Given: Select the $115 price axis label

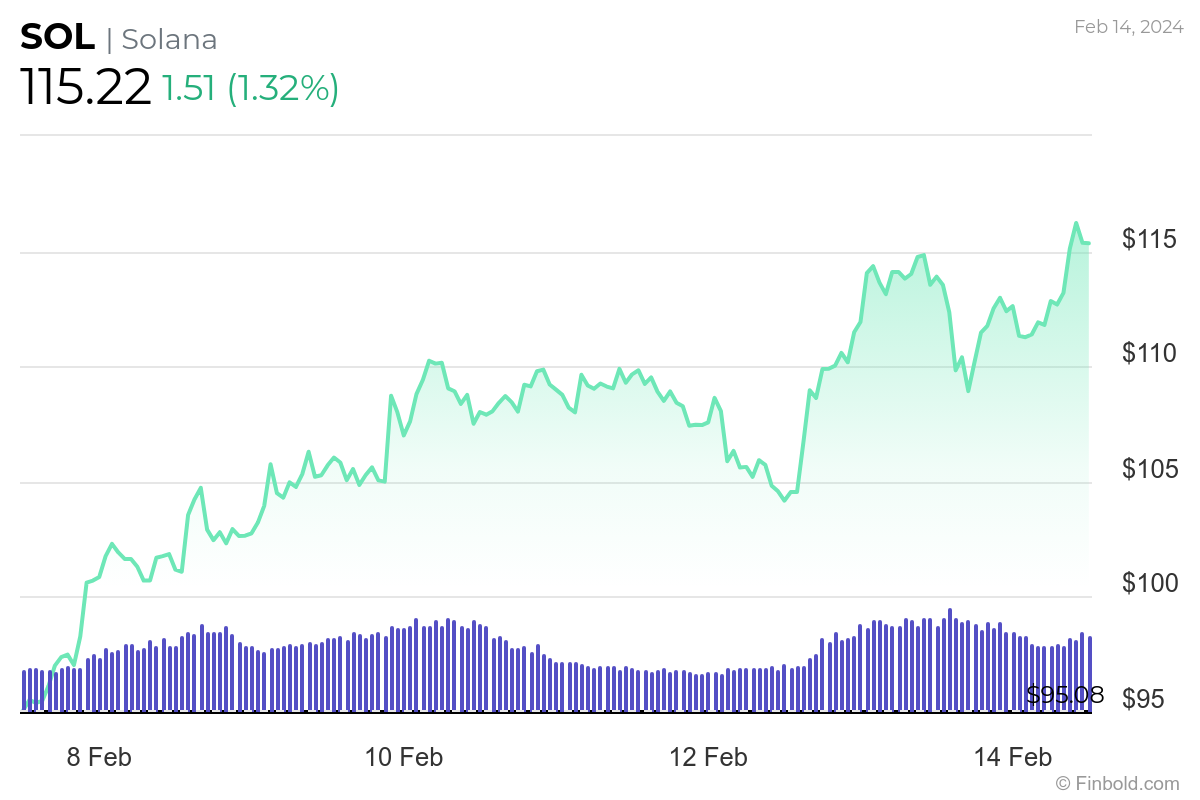Looking at the screenshot, I should coord(1148,239).
